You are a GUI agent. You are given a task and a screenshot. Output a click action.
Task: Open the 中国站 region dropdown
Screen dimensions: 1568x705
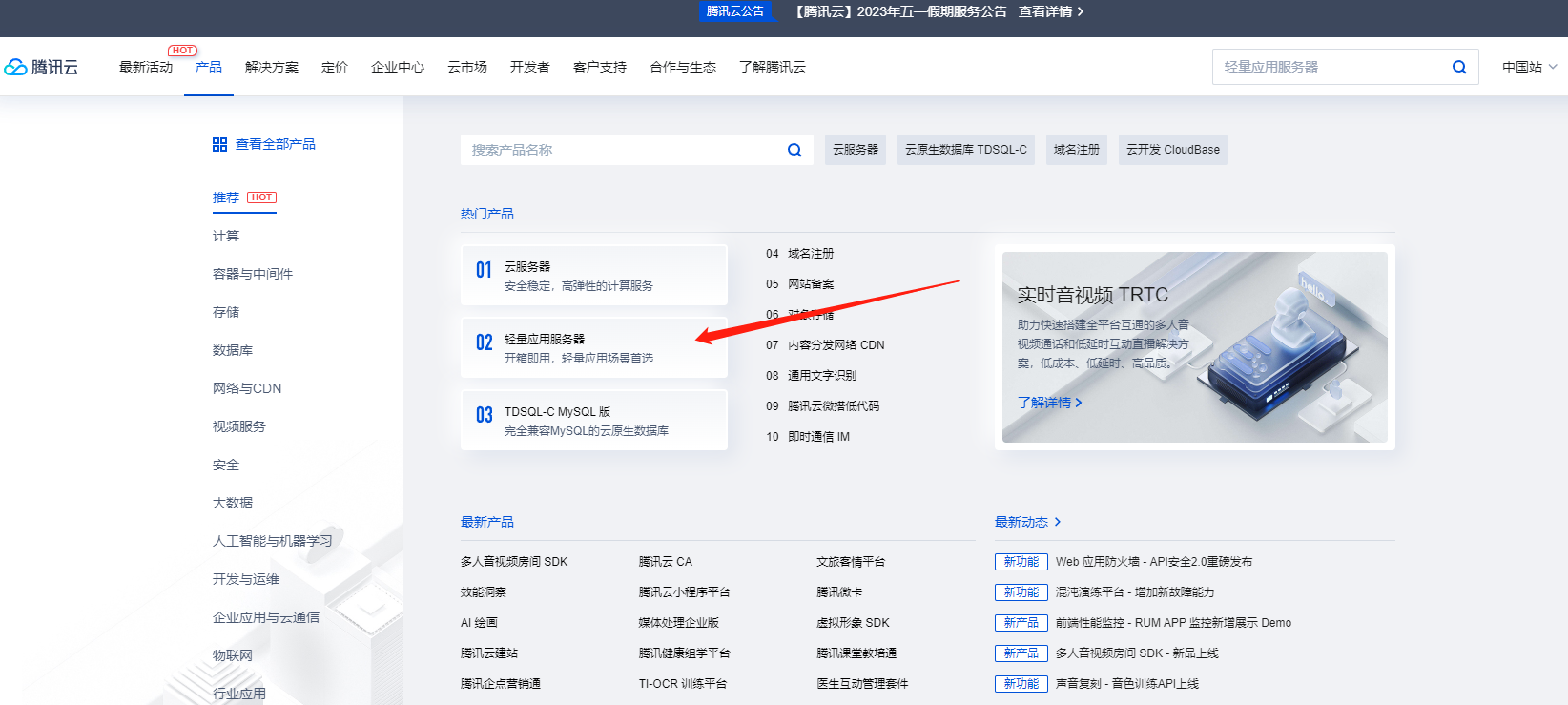pos(1529,67)
